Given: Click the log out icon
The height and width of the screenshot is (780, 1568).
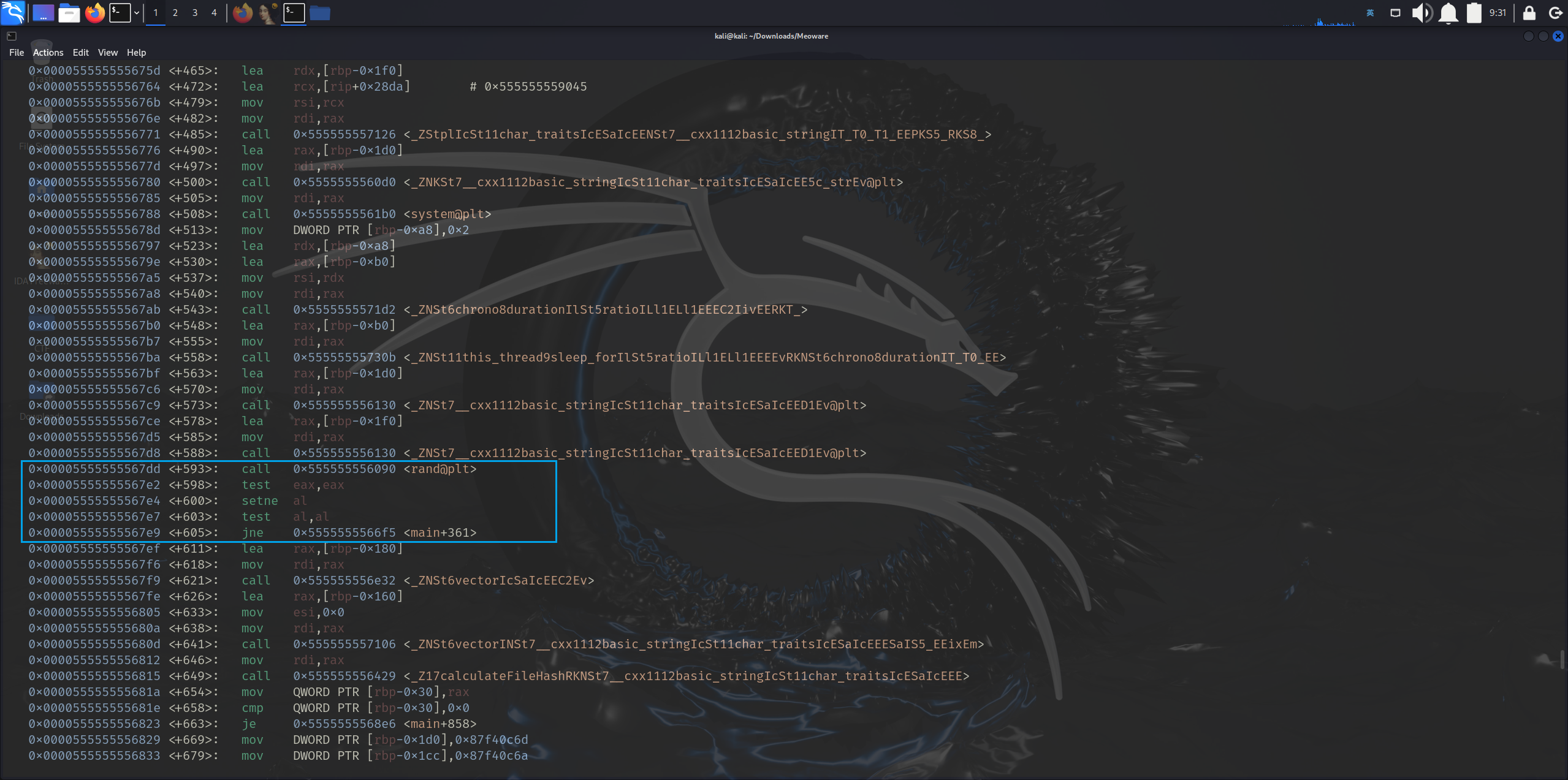Looking at the screenshot, I should pyautogui.click(x=1555, y=12).
